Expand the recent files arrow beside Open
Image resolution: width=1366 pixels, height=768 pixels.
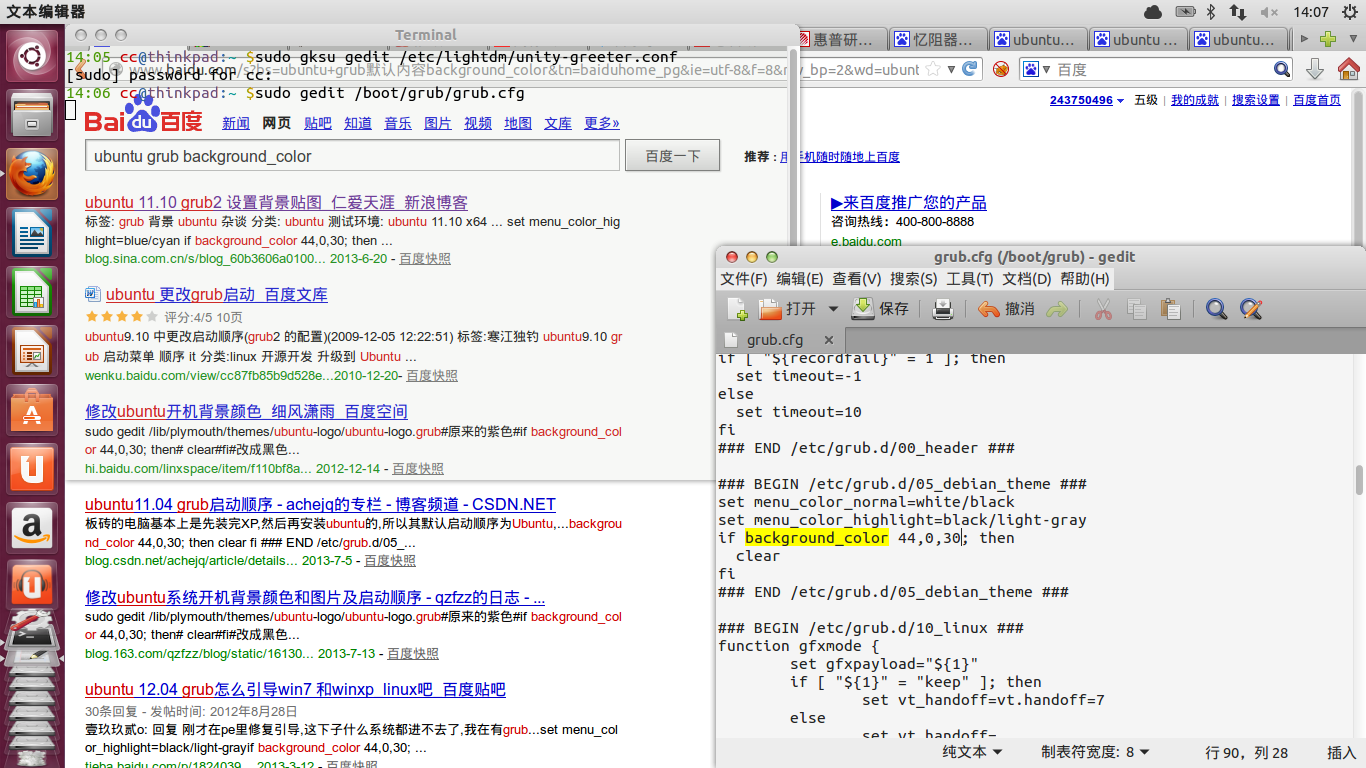833,309
